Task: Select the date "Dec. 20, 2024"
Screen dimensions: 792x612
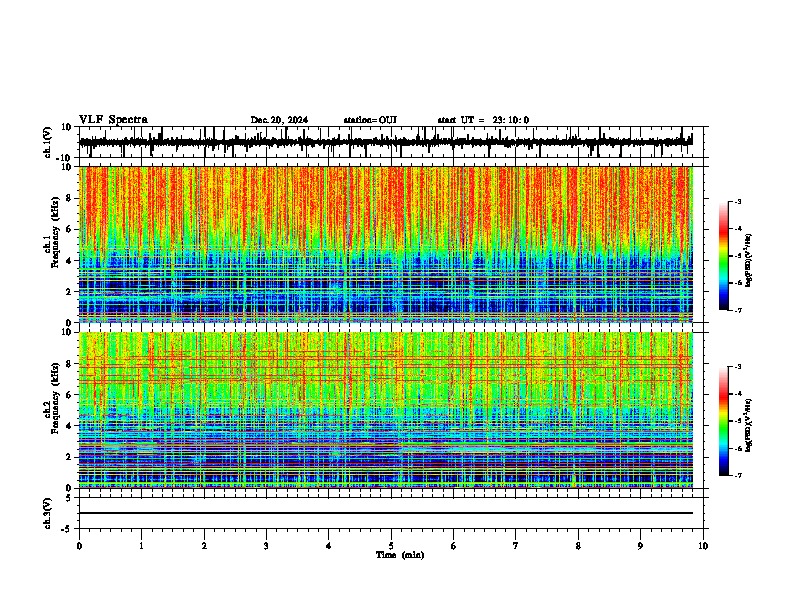Action: tap(279, 120)
